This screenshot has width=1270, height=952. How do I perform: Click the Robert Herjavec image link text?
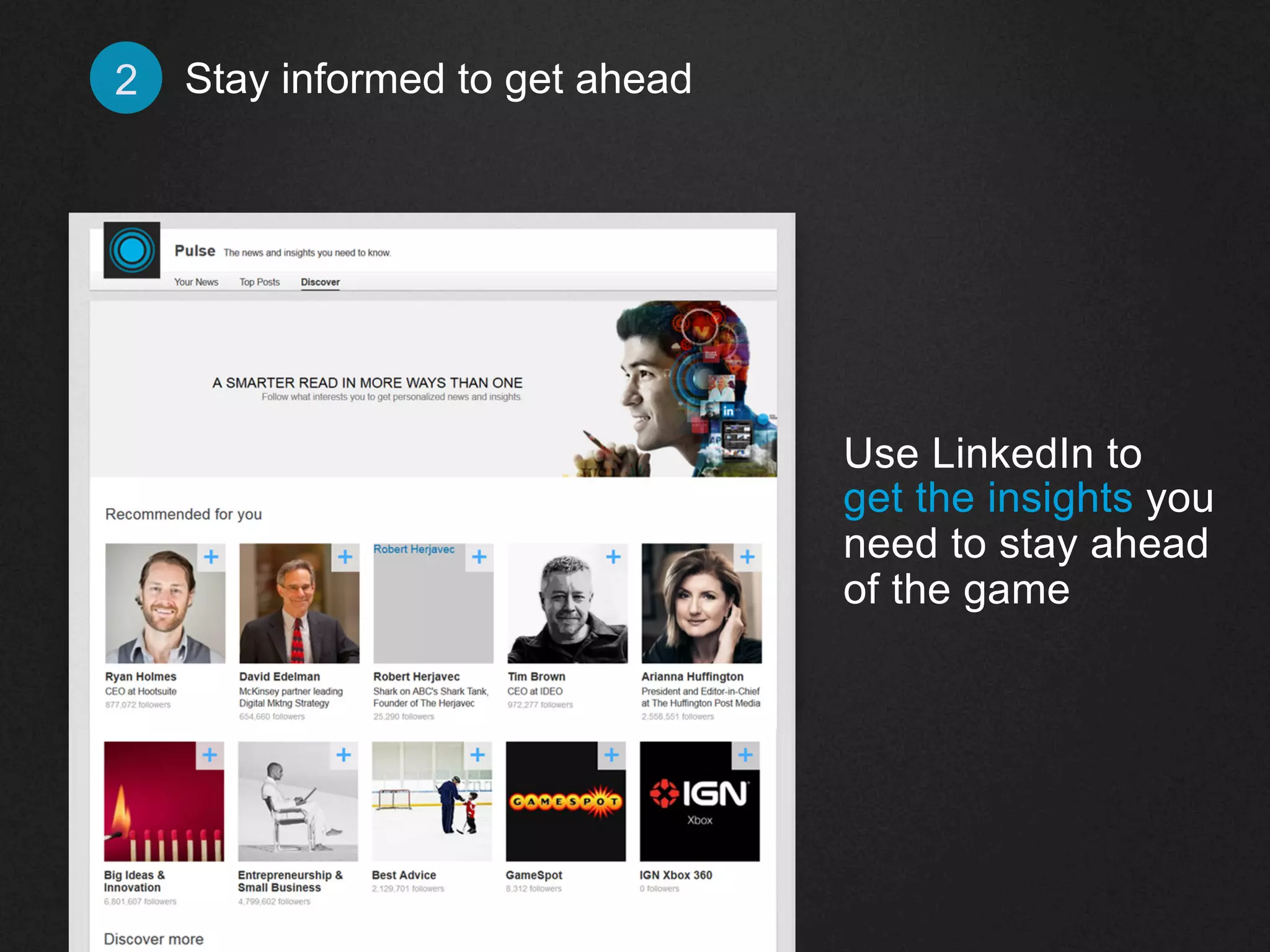tap(414, 549)
